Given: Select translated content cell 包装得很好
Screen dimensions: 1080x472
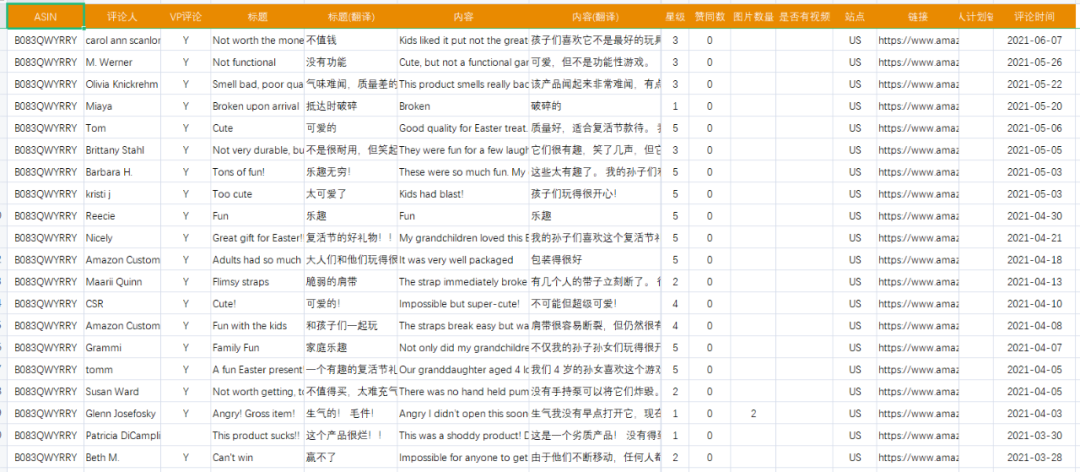Looking at the screenshot, I should (x=595, y=260).
